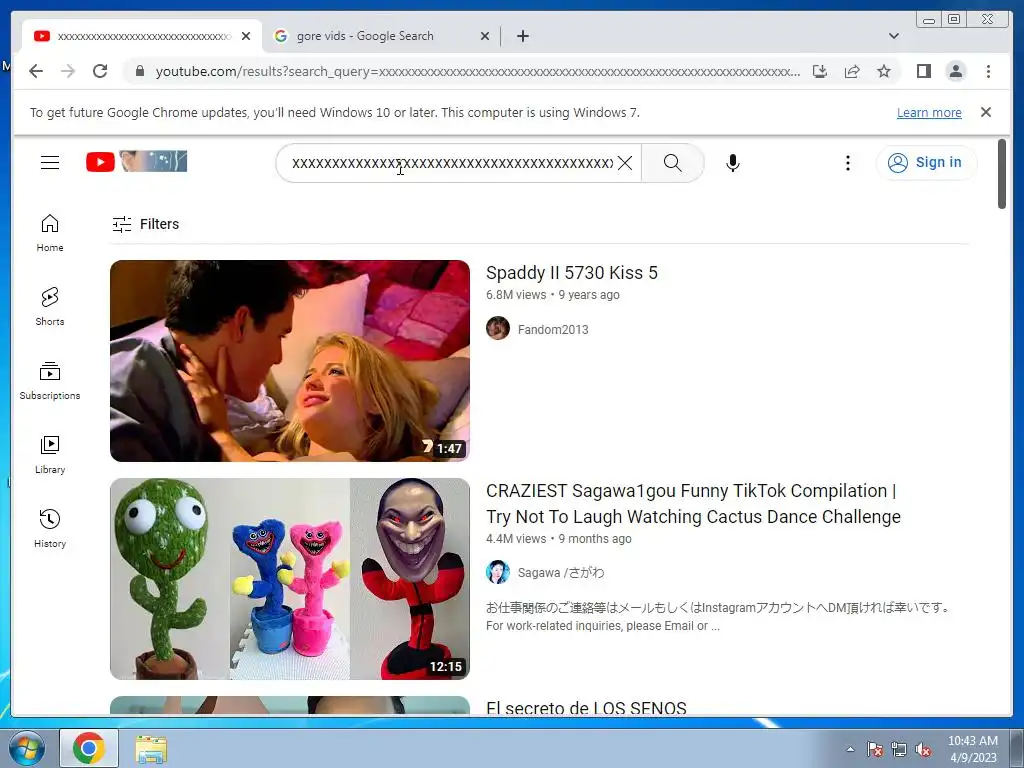Viewport: 1024px width, 768px height.
Task: Click the Learn more link
Action: [x=929, y=112]
